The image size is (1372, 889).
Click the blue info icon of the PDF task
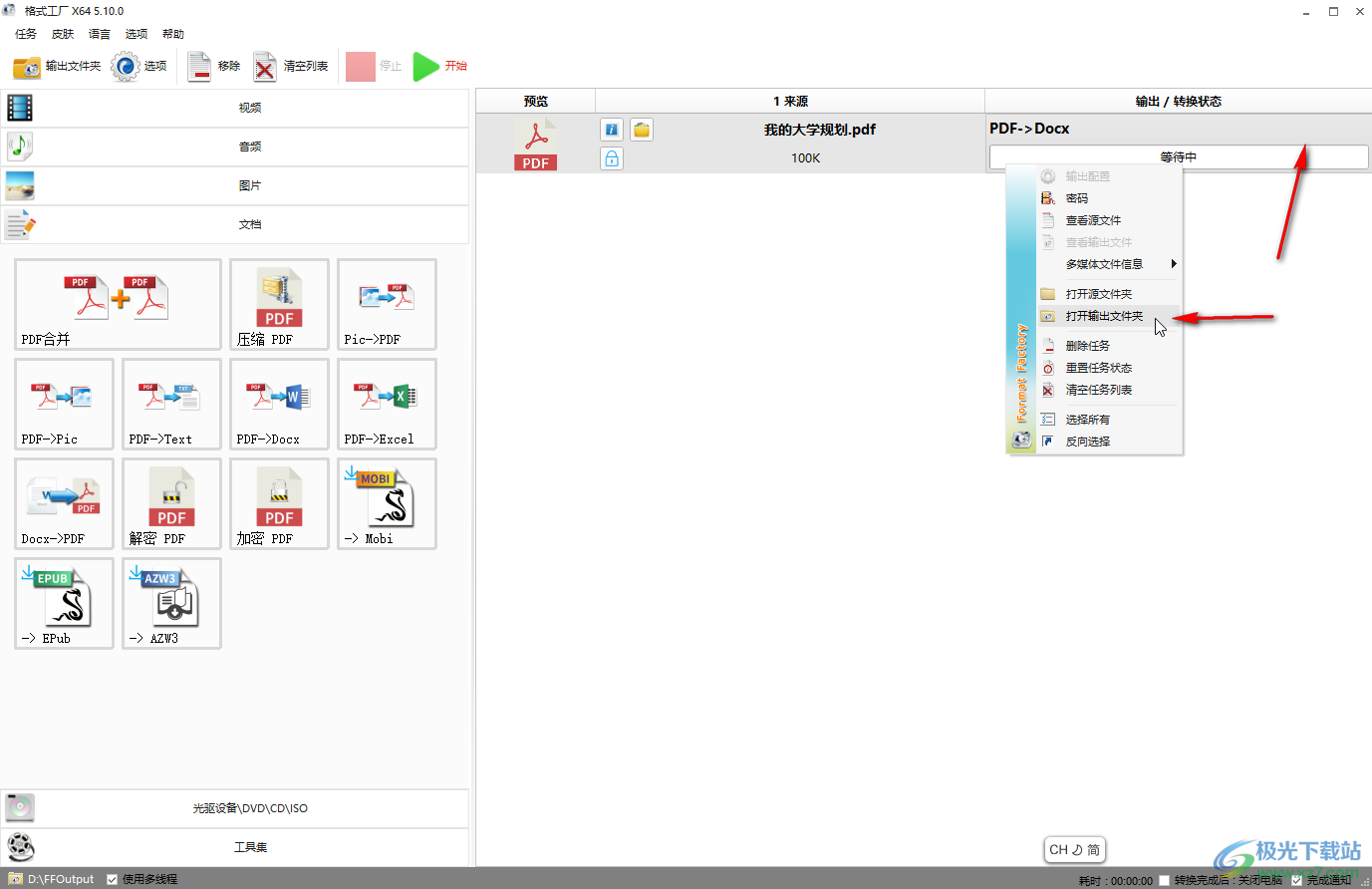point(612,130)
